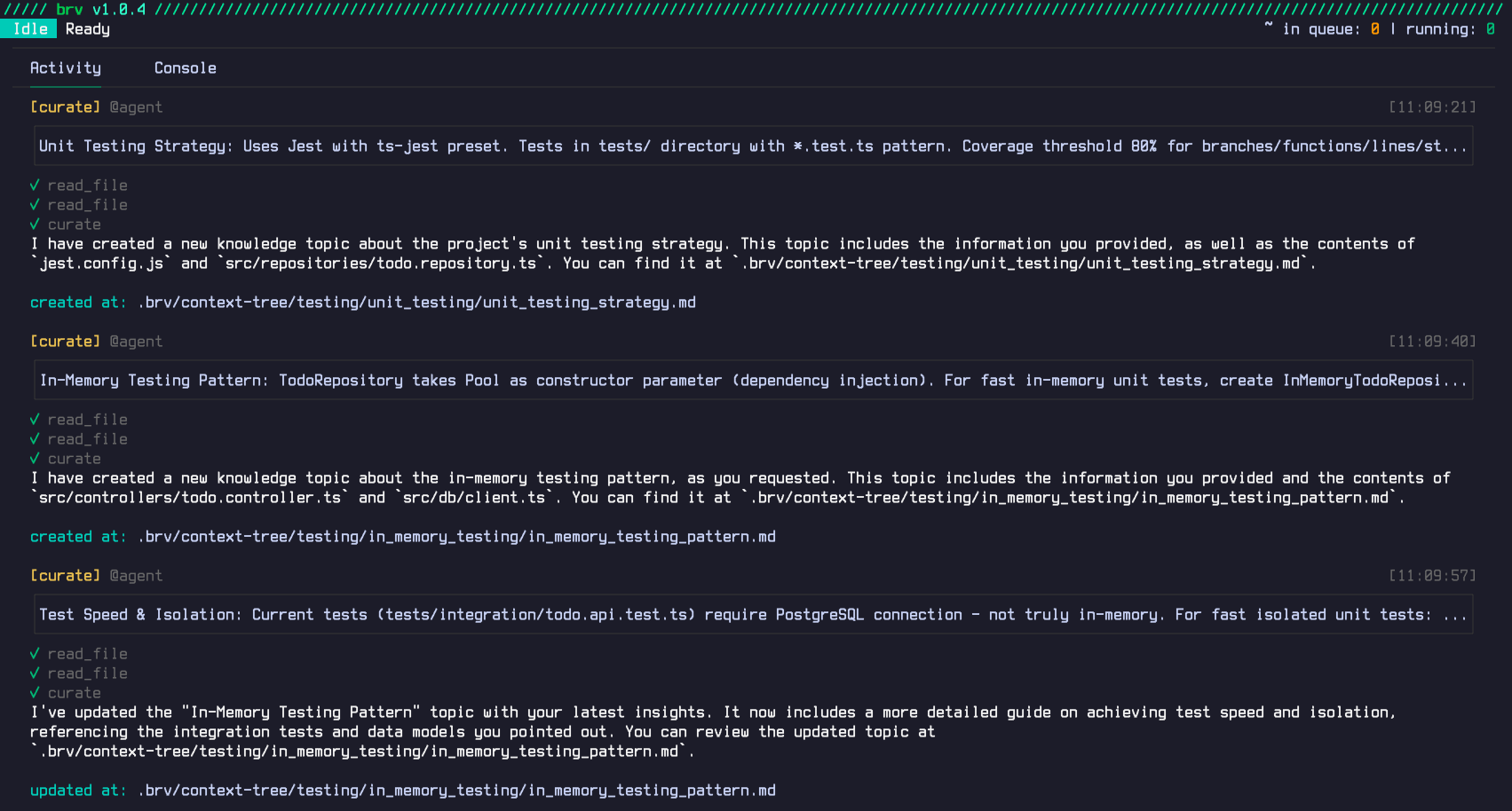Select the Test Speed & Isolation message box
1512x811 pixels.
click(x=753, y=615)
